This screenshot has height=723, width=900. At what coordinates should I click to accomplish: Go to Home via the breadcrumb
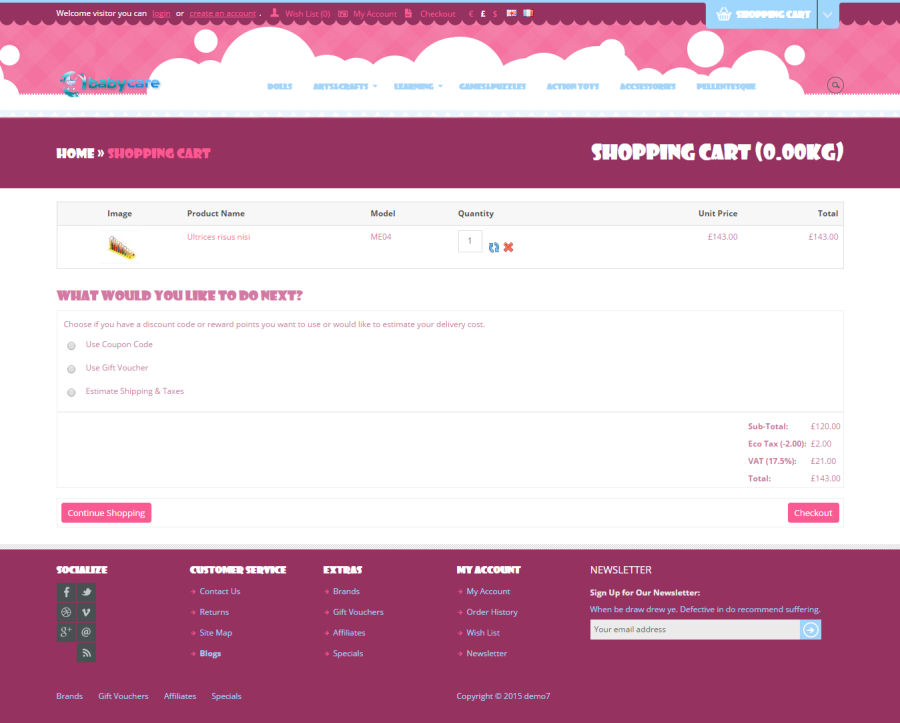pos(75,153)
